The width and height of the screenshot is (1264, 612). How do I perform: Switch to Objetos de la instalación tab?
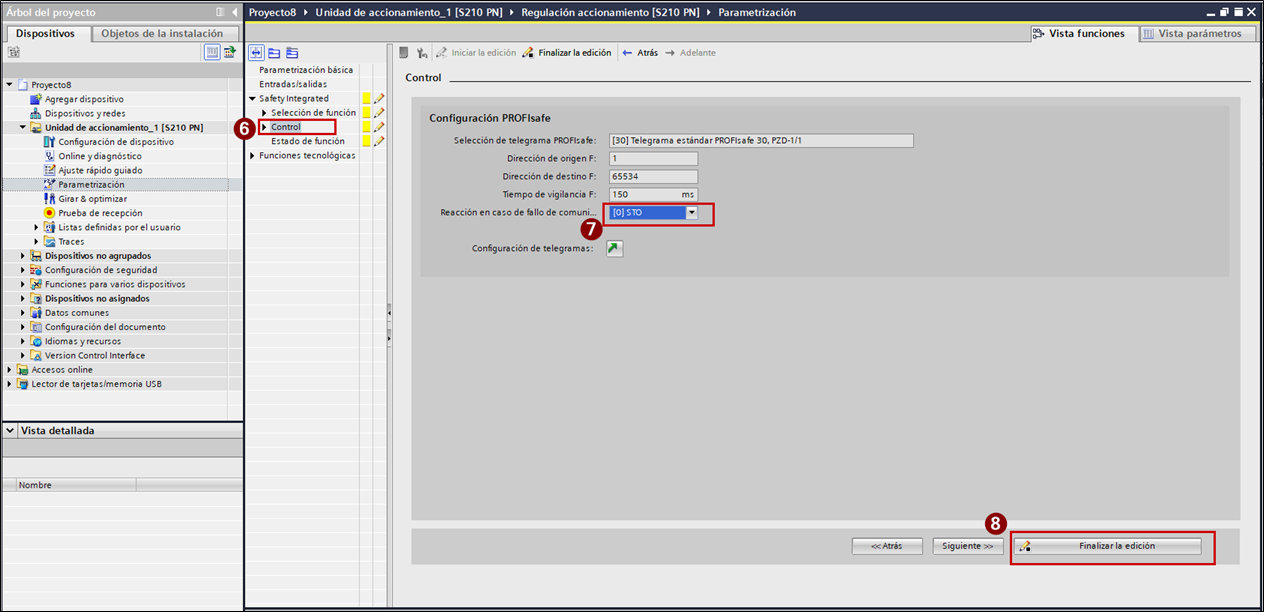[162, 33]
